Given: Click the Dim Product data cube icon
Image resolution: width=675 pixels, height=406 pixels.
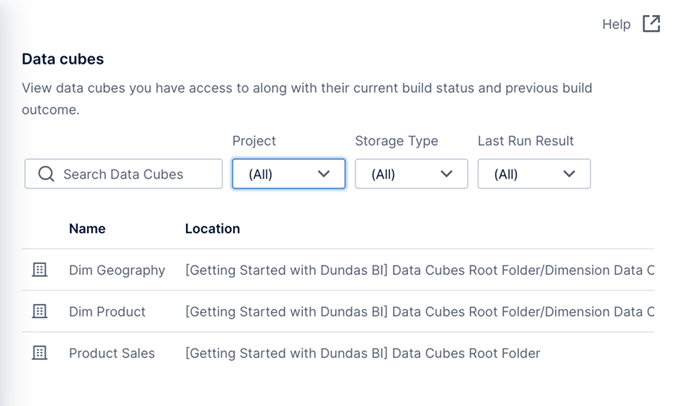Looking at the screenshot, I should (40, 312).
